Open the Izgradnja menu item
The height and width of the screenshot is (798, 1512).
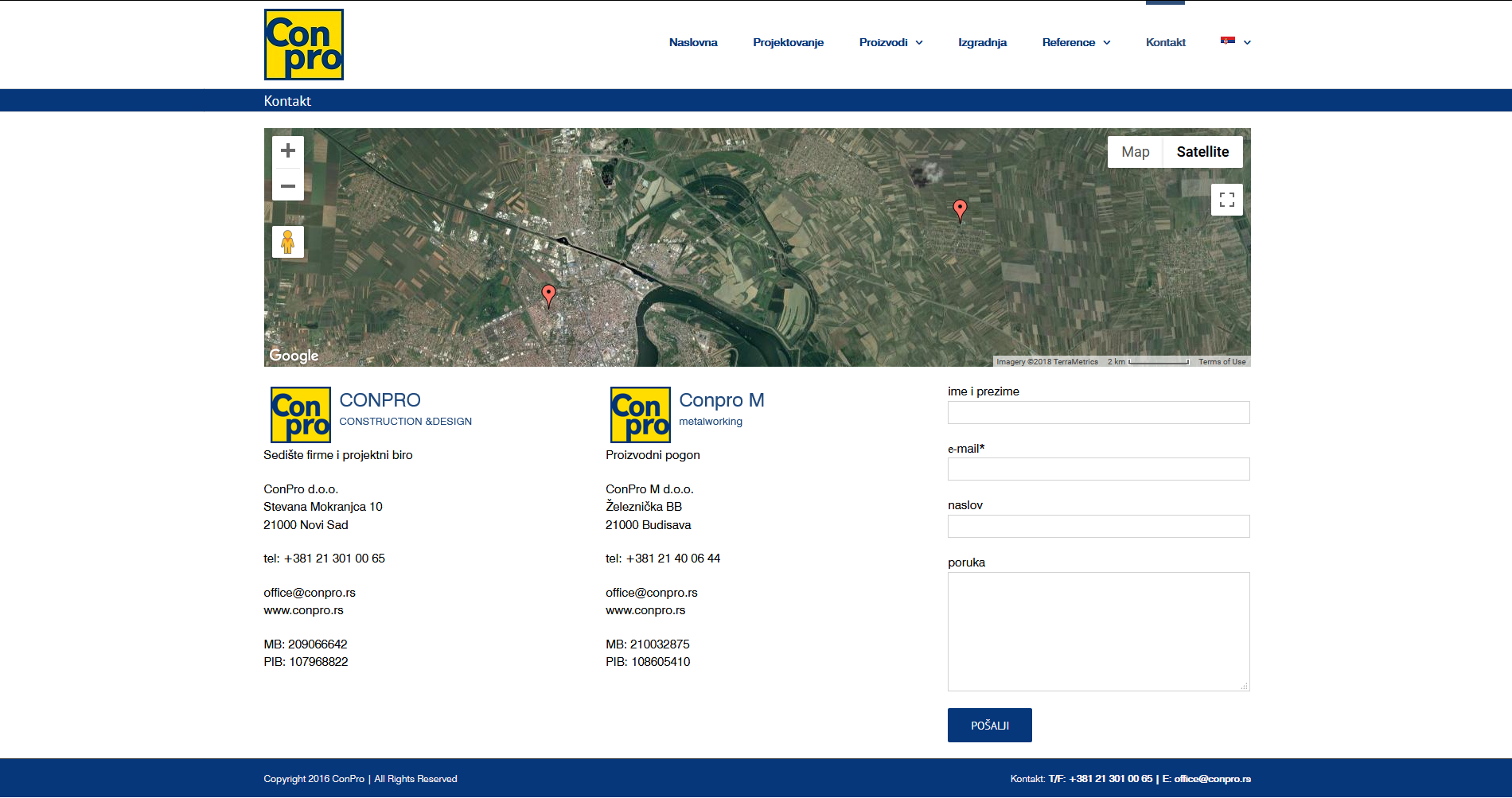pos(982,43)
